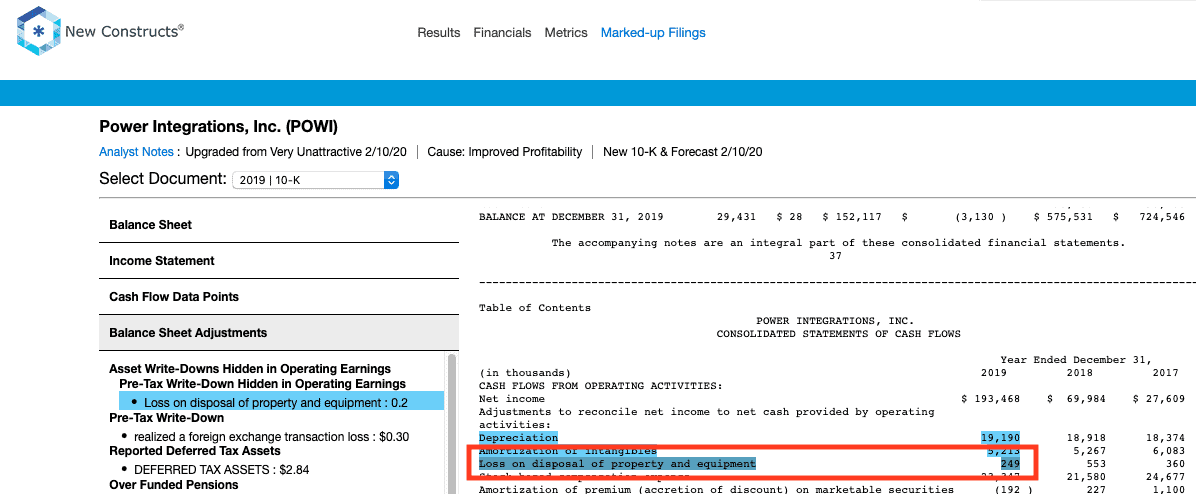
Task: Click the Pre-Tax Write-Down Hidden in Operating Earnings heading
Action: pos(262,383)
